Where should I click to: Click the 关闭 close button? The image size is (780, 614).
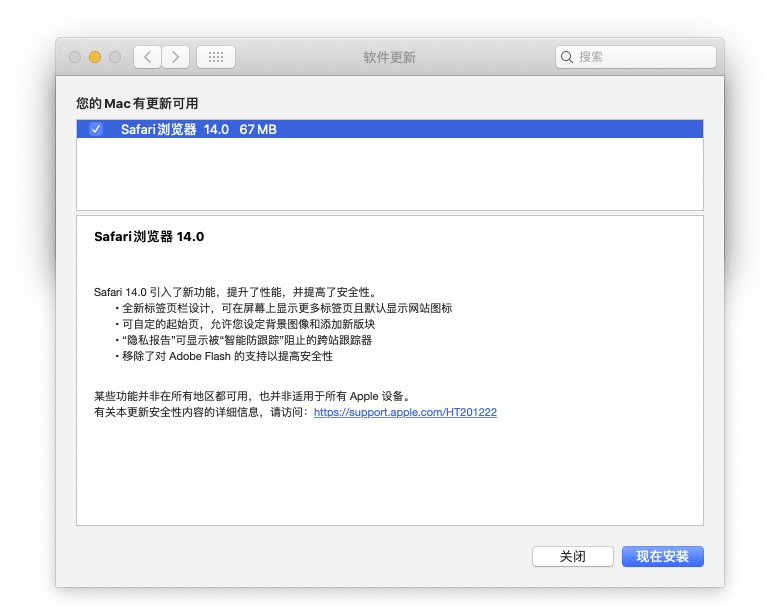click(x=573, y=556)
